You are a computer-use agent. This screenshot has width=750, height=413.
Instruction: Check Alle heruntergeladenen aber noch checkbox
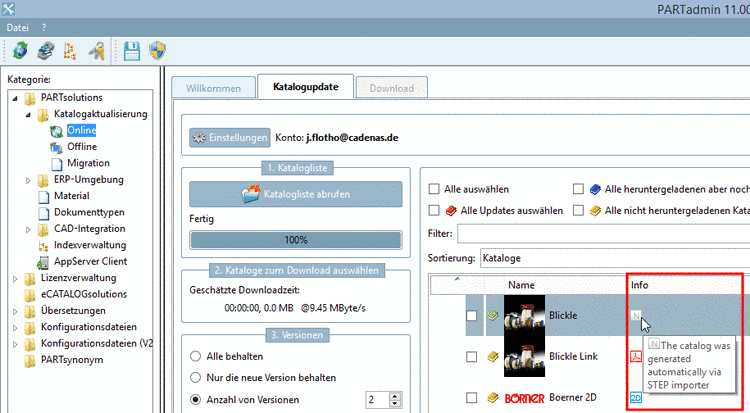(578, 189)
